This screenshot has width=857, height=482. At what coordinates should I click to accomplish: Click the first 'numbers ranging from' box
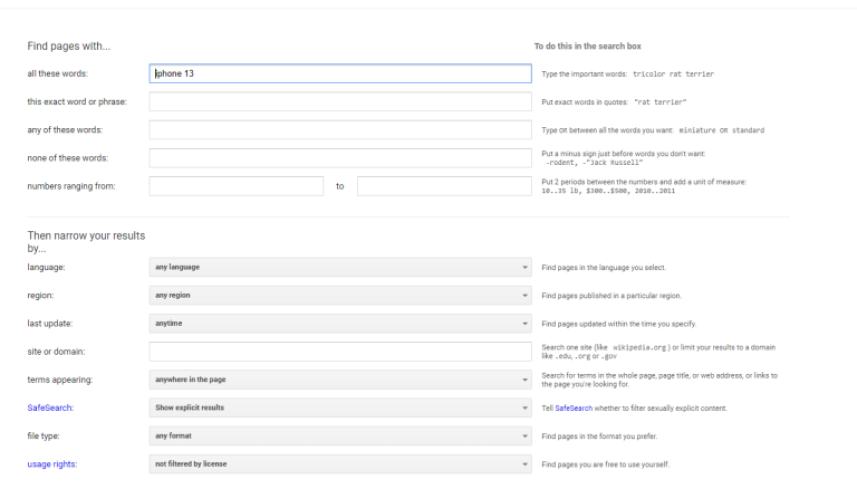tap(236, 186)
